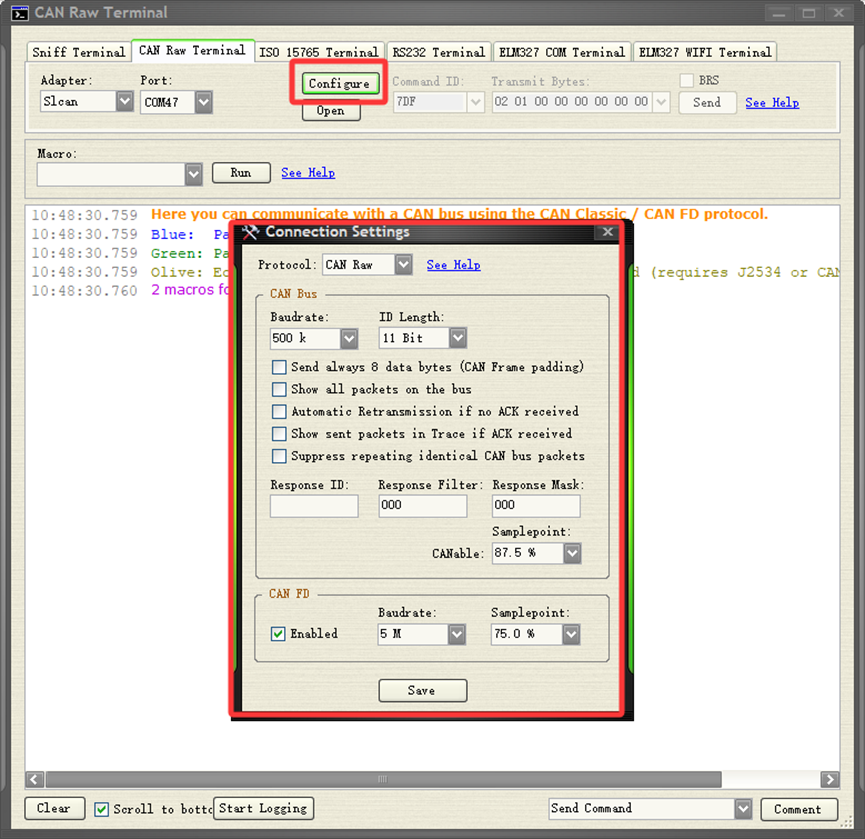The image size is (865, 839).
Task: Click the horizontal scrollbar left arrow
Action: coord(34,779)
